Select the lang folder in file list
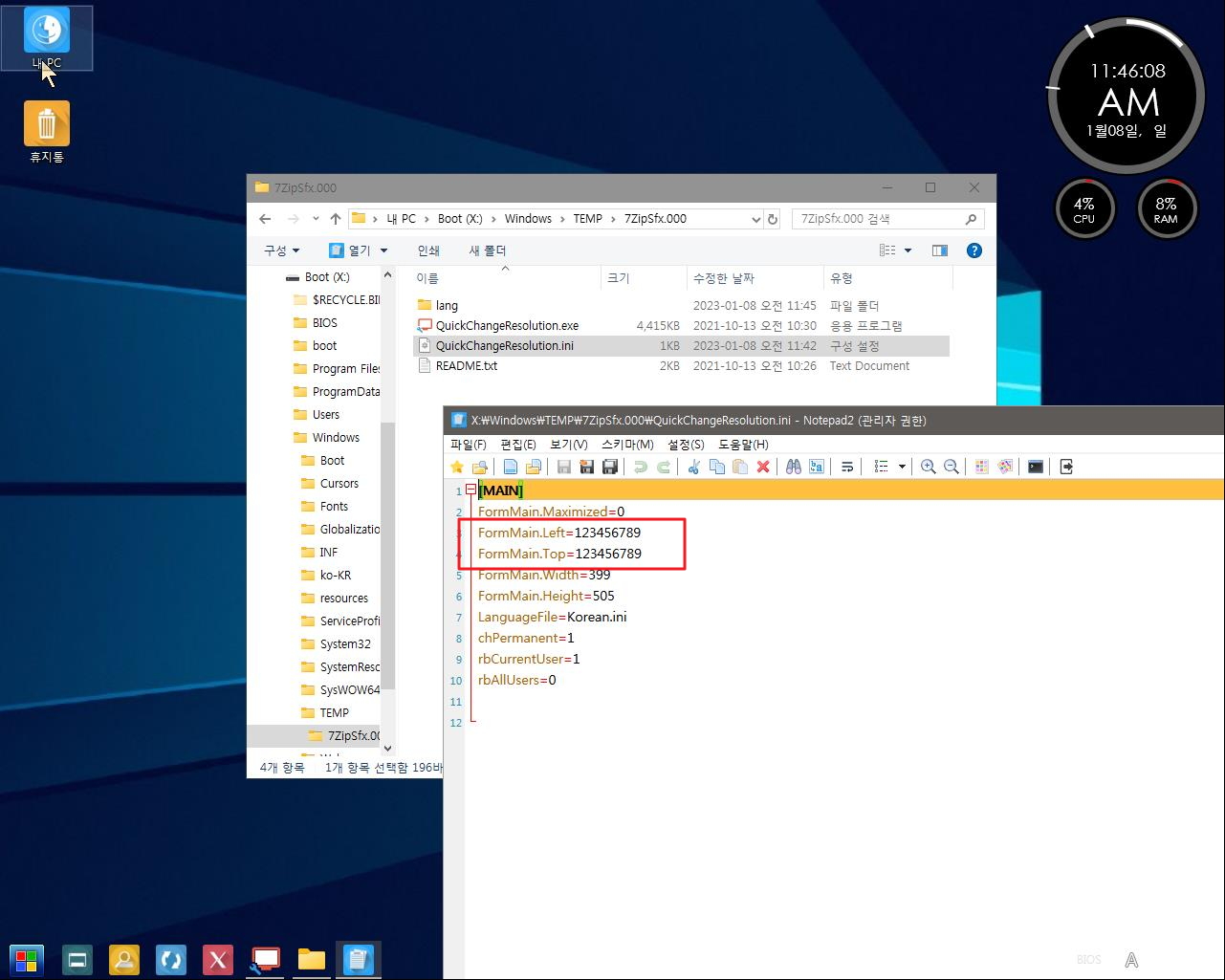Screen dimensions: 1225x980 (x=447, y=306)
